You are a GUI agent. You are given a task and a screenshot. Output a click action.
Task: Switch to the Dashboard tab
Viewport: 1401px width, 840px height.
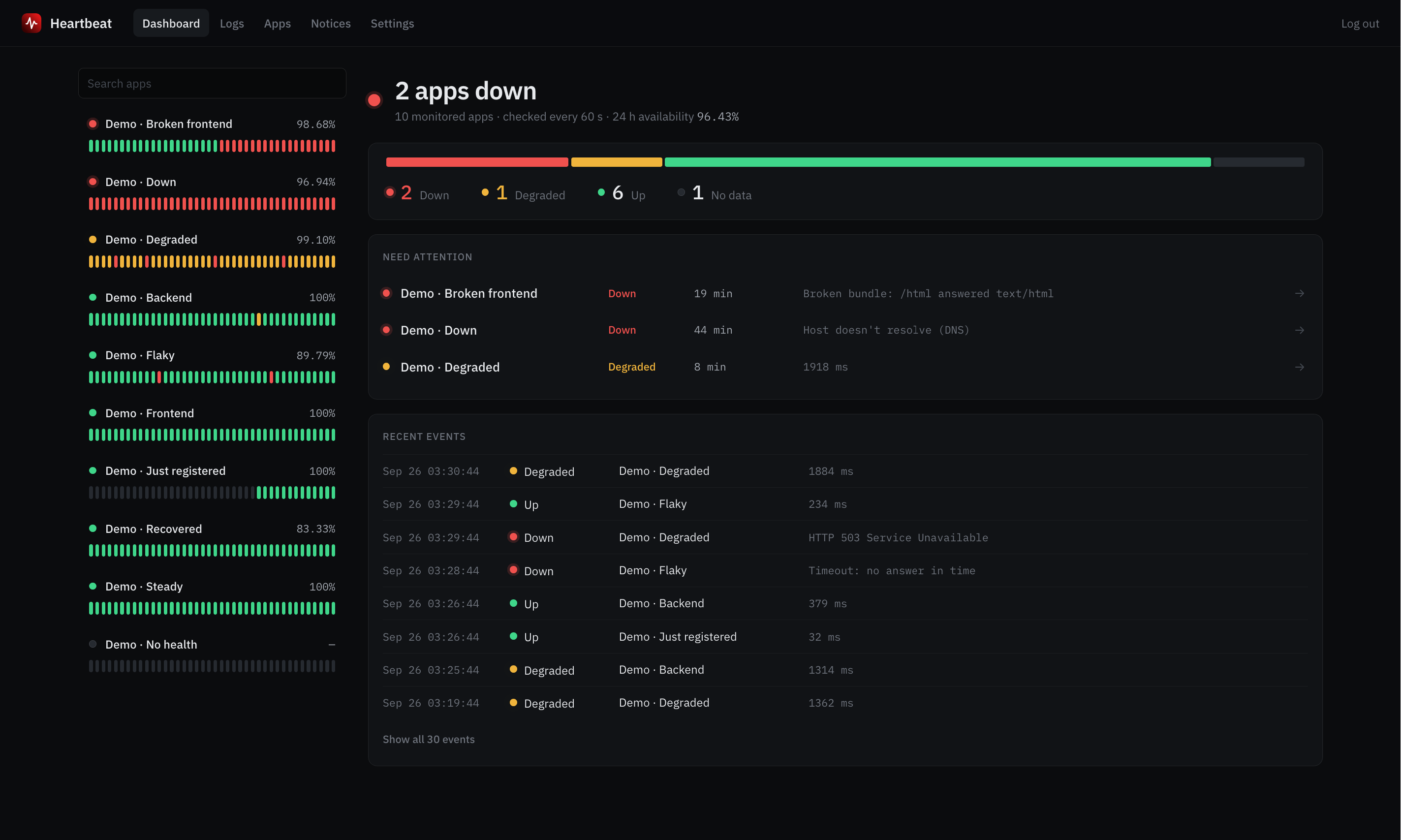pyautogui.click(x=171, y=23)
